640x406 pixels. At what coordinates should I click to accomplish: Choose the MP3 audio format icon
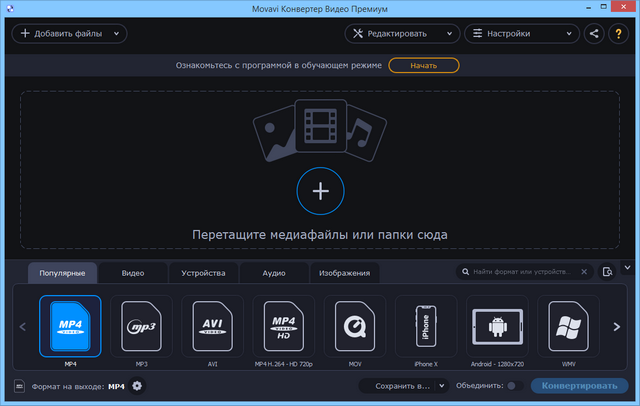point(142,325)
